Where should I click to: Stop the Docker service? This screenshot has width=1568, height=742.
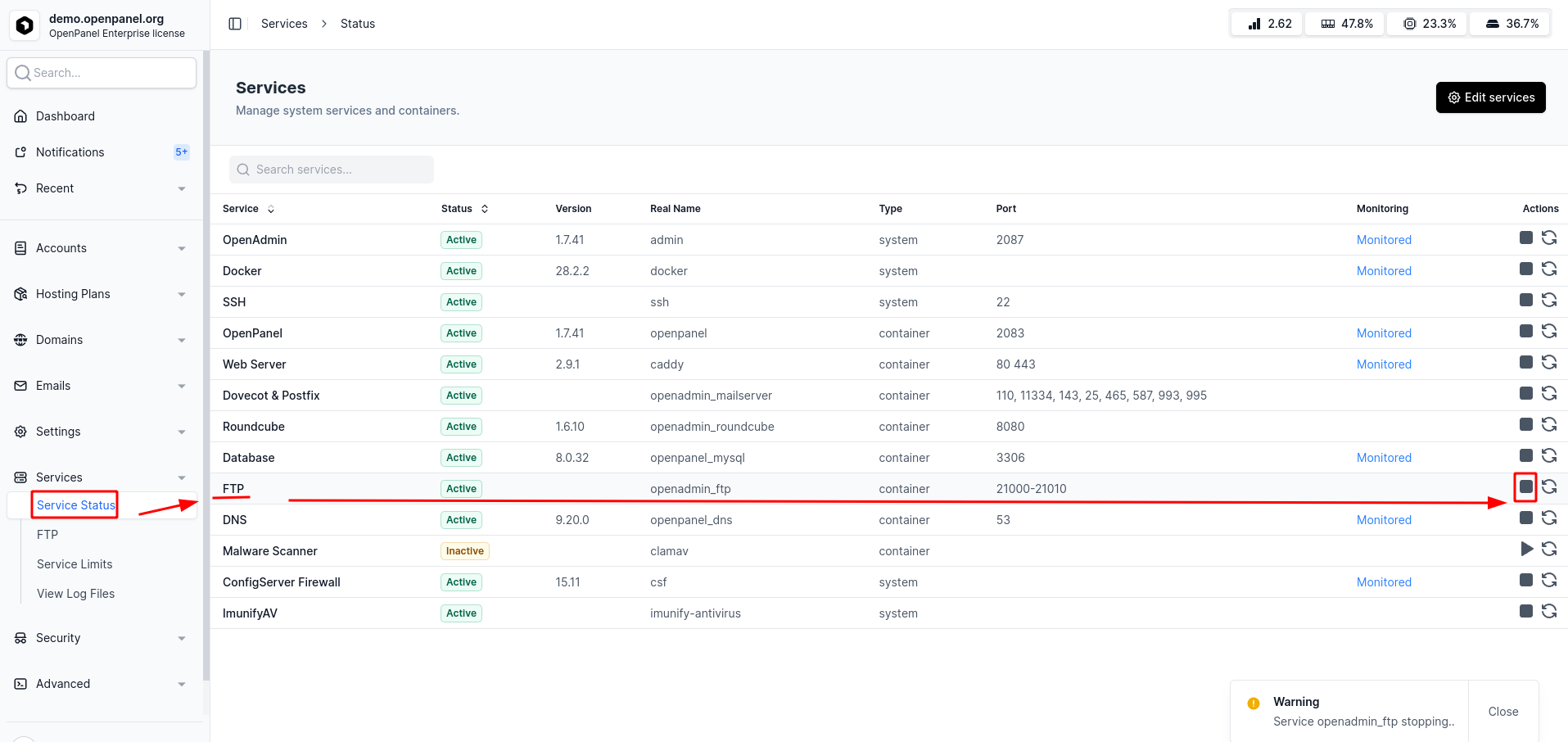(x=1526, y=269)
